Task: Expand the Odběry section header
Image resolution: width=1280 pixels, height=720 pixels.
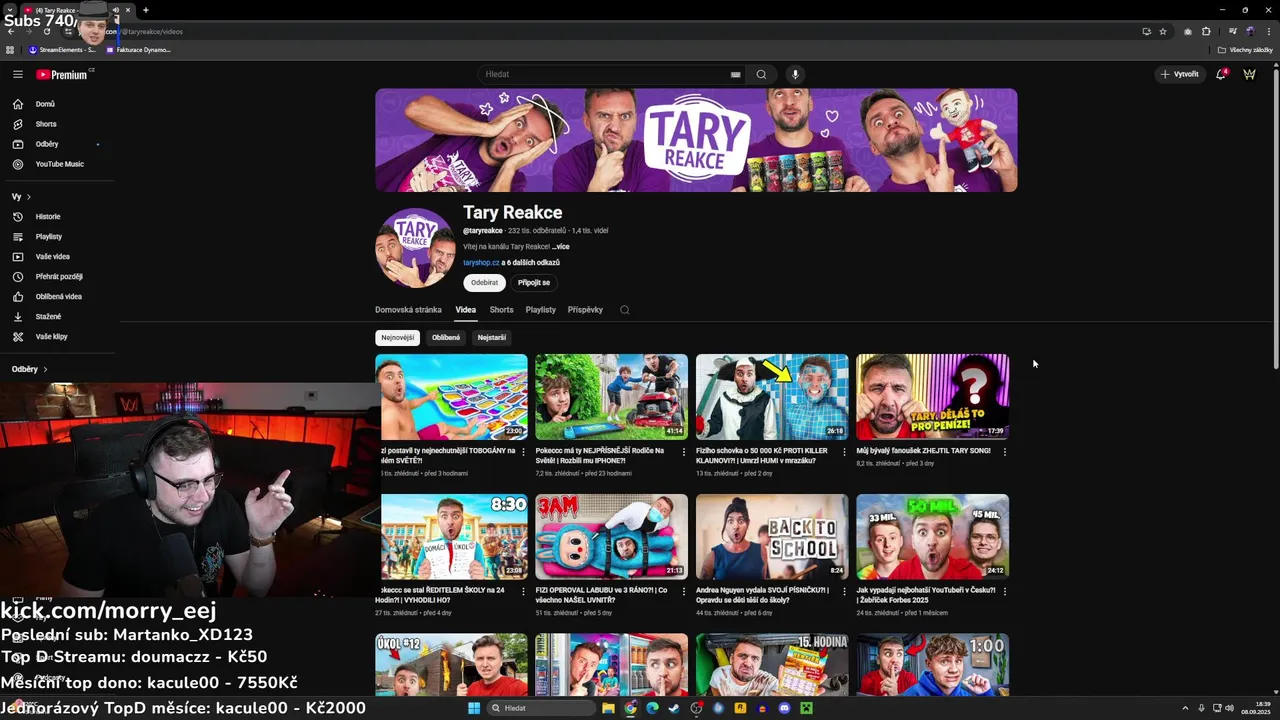Action: point(30,369)
